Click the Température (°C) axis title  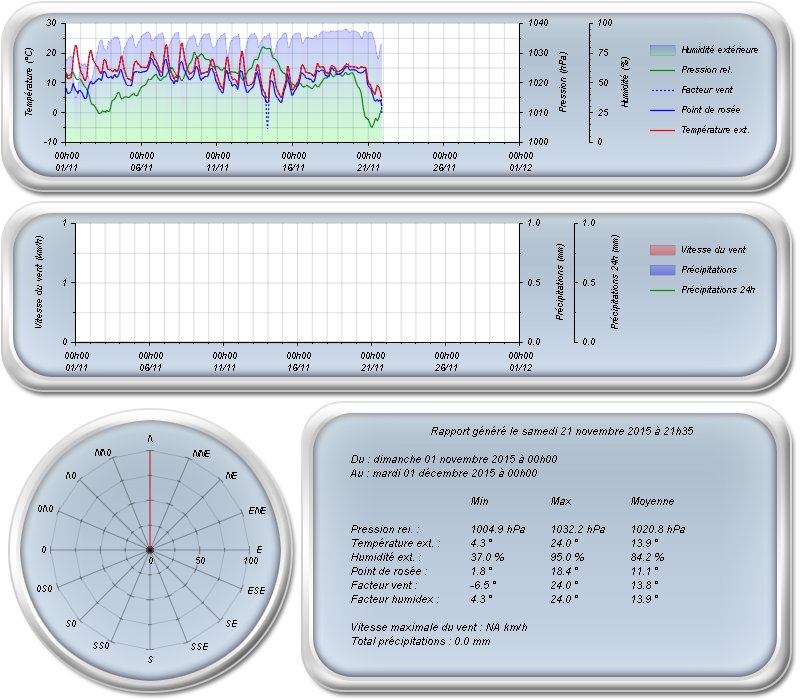29,82
